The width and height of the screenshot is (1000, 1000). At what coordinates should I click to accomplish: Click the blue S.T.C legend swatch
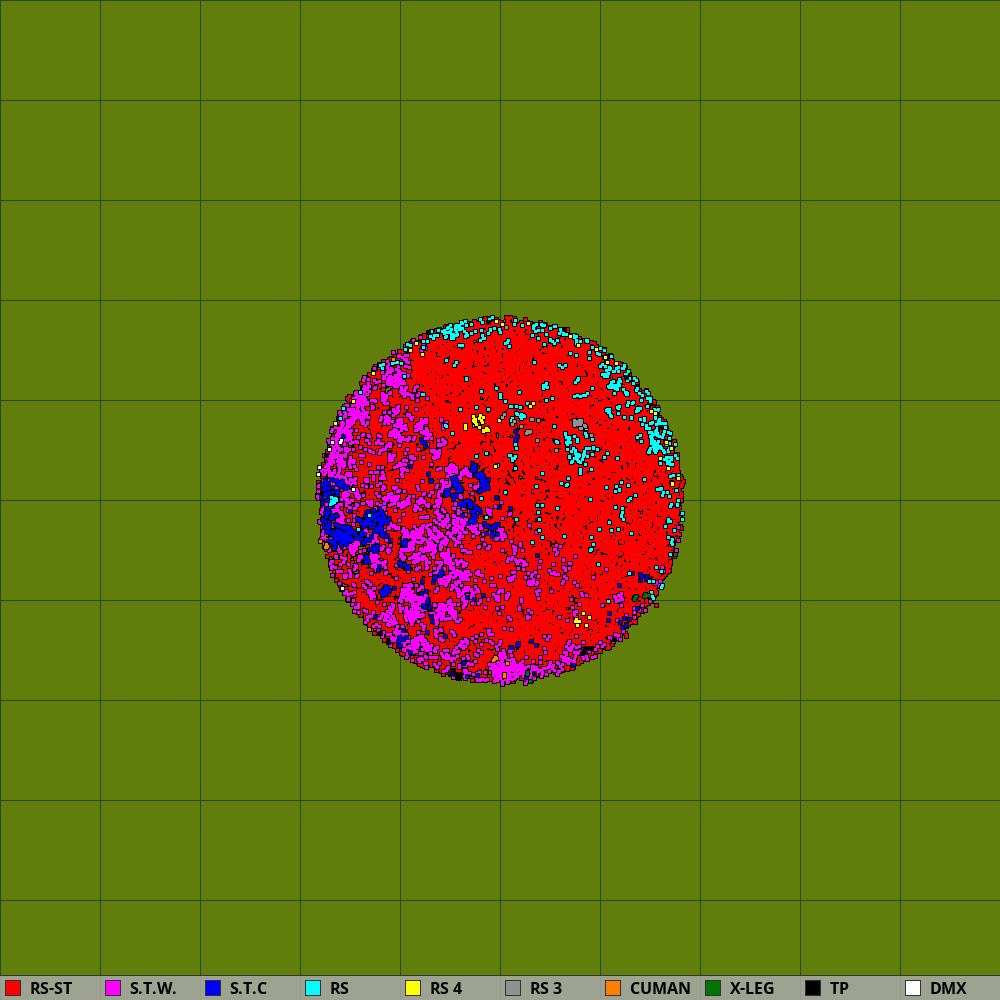point(213,988)
